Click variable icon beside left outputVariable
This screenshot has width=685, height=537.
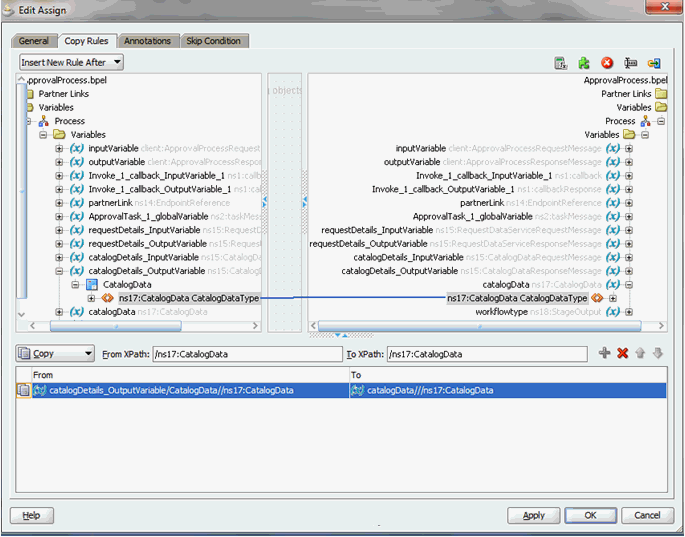click(76, 162)
